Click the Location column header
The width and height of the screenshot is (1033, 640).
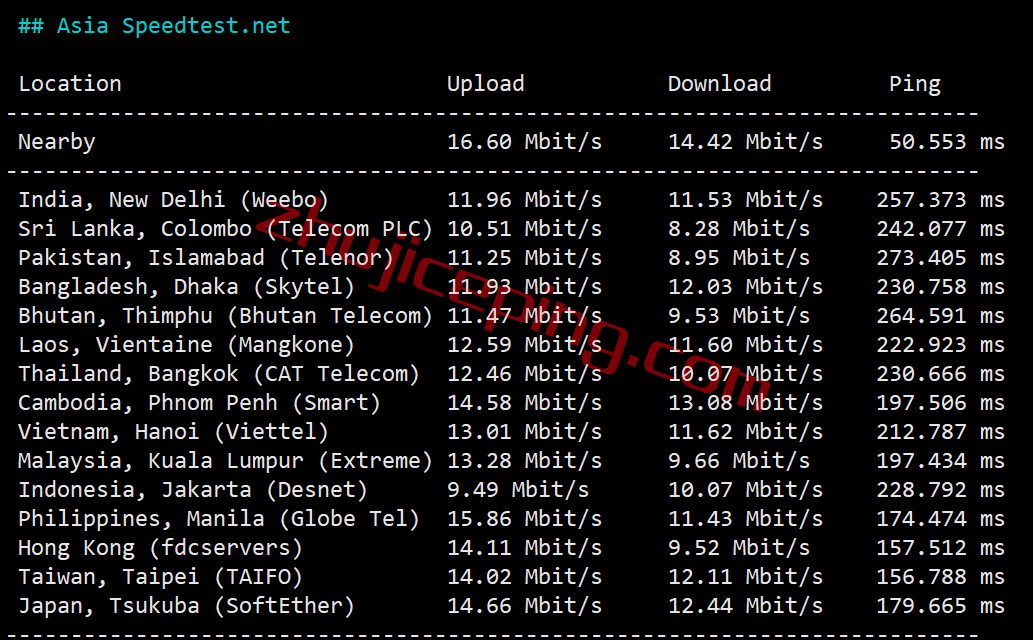point(70,84)
